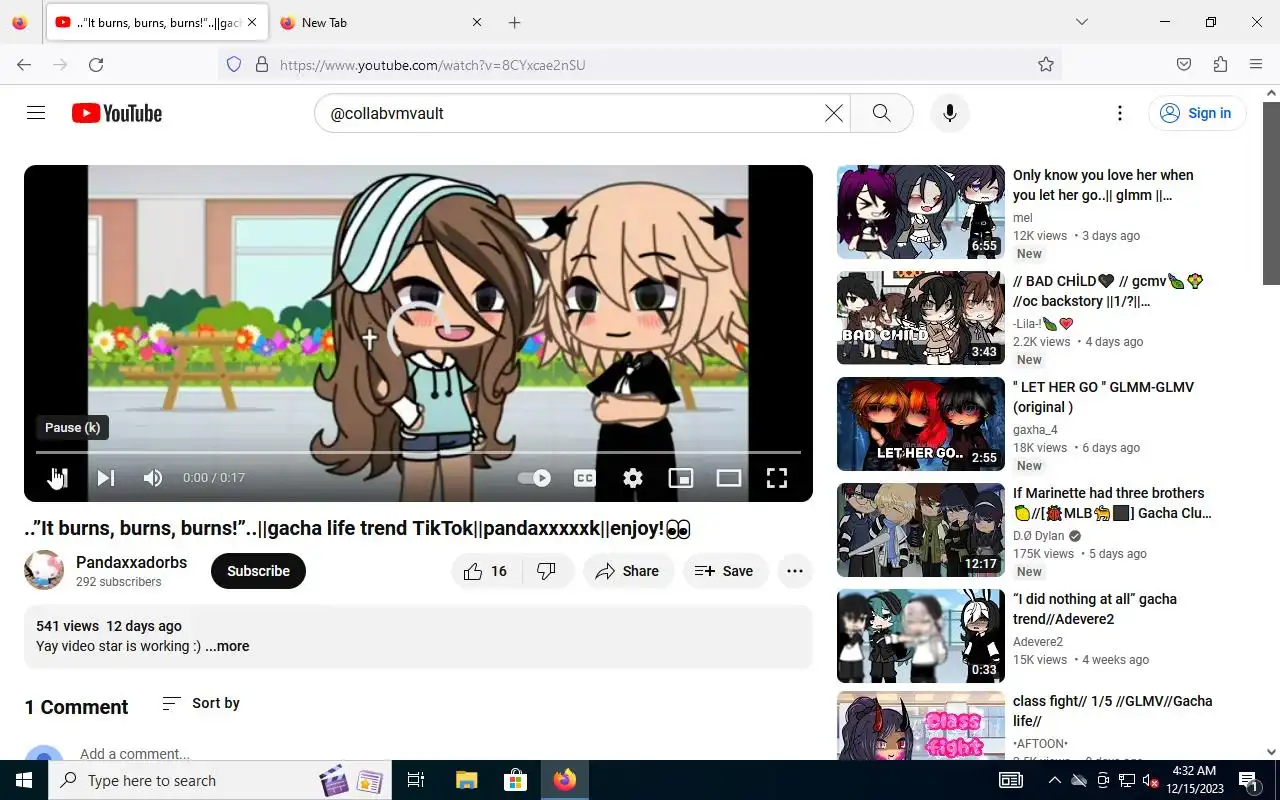Screen dimensions: 1280x800
Task: Bookmark this page star icon
Action: point(1046,64)
